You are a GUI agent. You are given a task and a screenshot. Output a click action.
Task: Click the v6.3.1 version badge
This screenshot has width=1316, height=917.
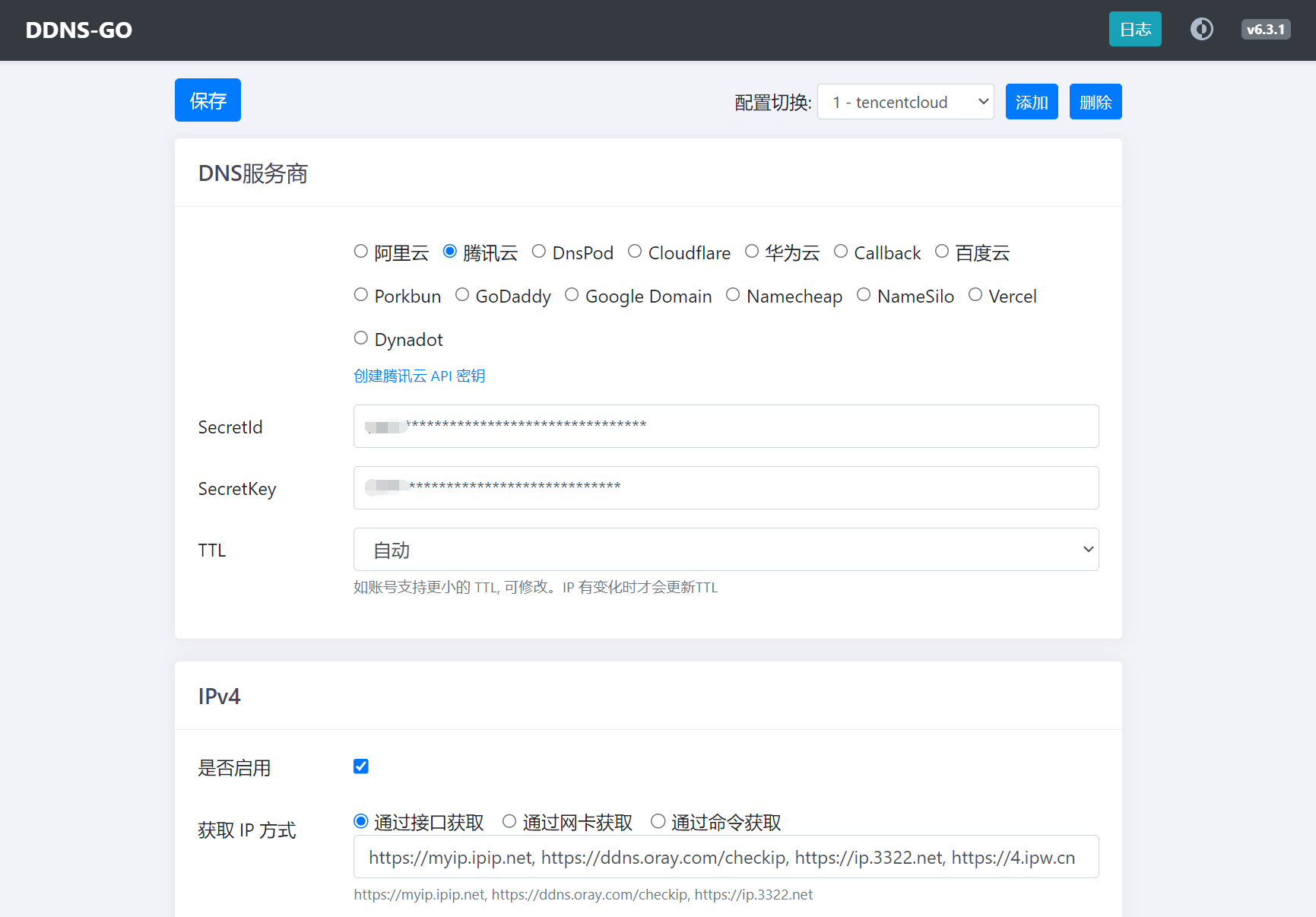[x=1265, y=30]
